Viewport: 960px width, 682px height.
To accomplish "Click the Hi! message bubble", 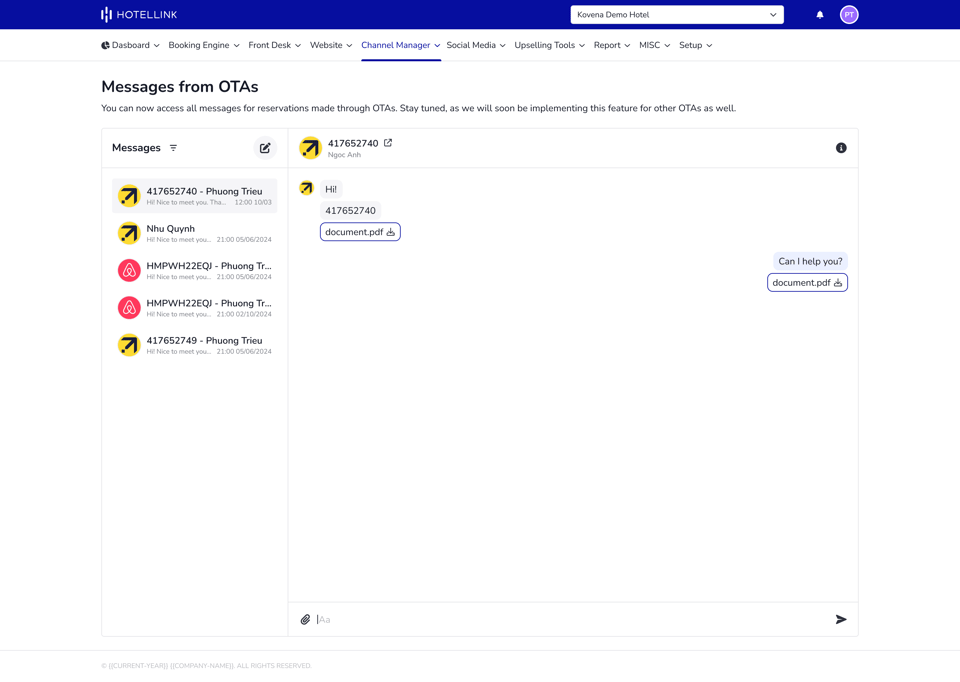I will 331,189.
